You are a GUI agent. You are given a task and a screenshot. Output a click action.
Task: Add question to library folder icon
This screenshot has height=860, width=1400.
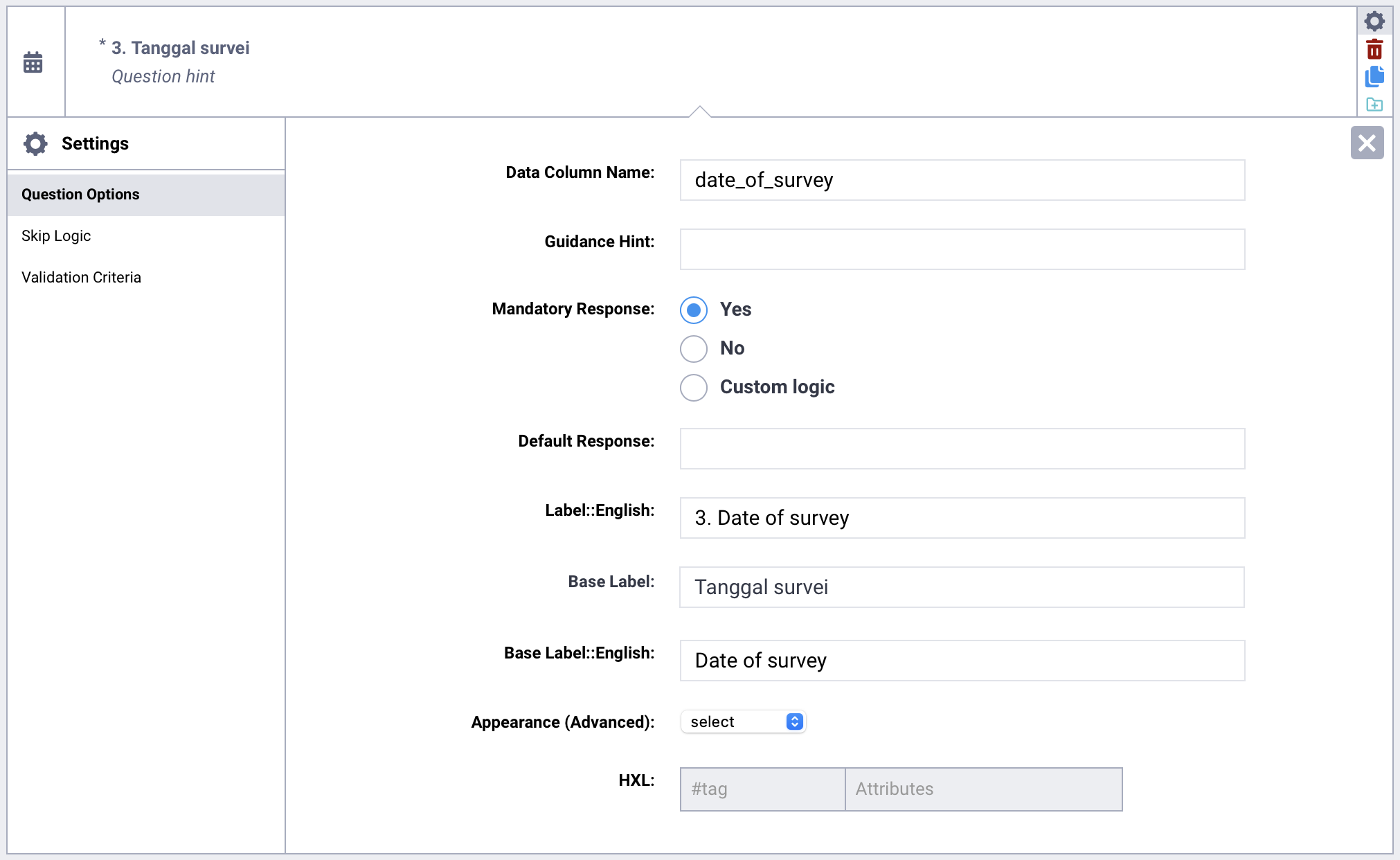(x=1374, y=105)
